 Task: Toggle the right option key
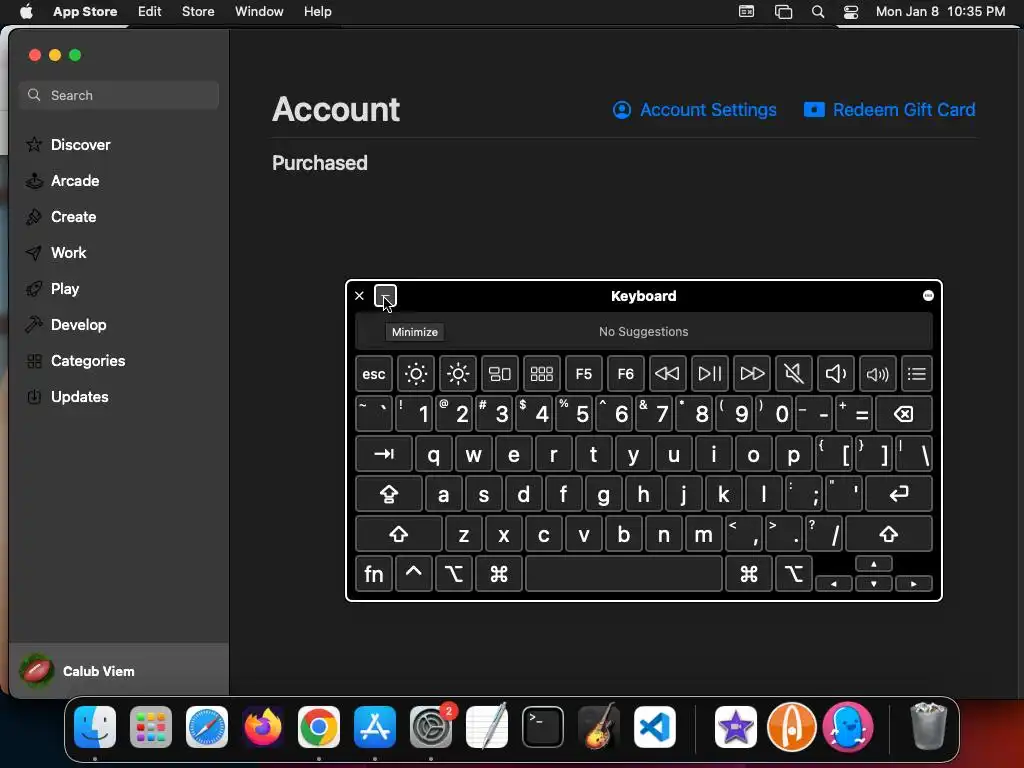[x=793, y=574]
